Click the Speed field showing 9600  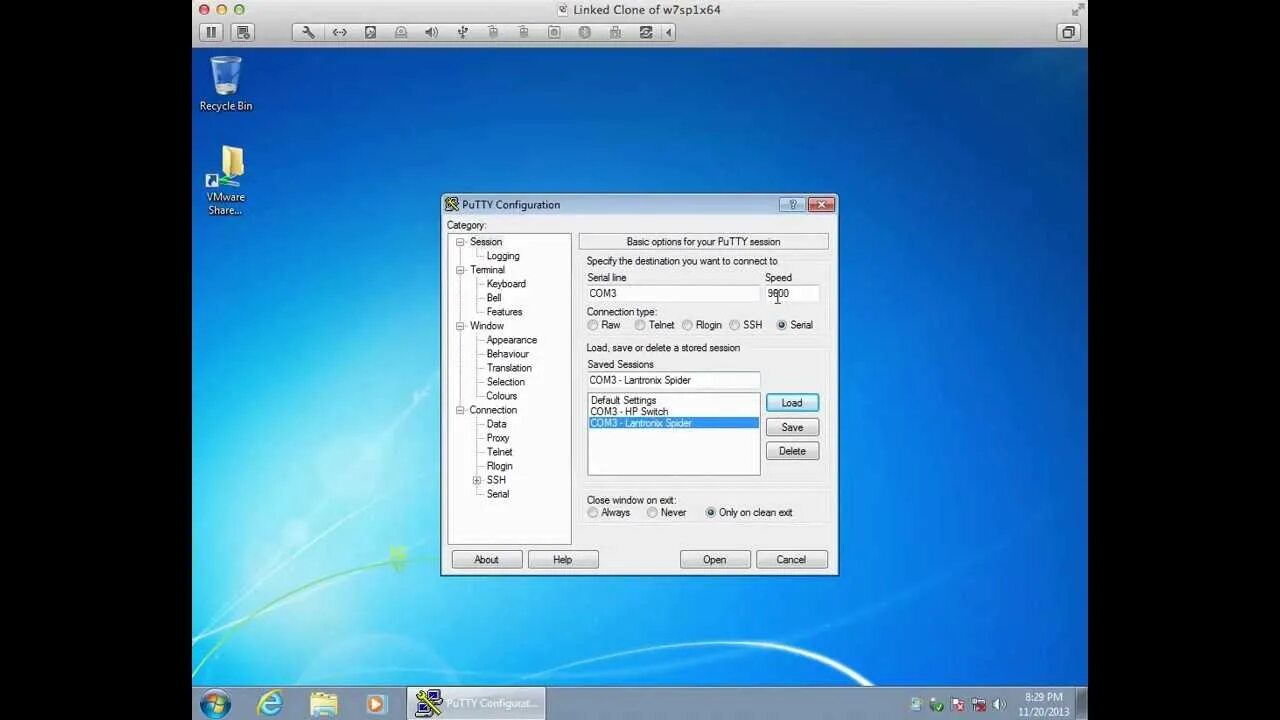(x=792, y=293)
